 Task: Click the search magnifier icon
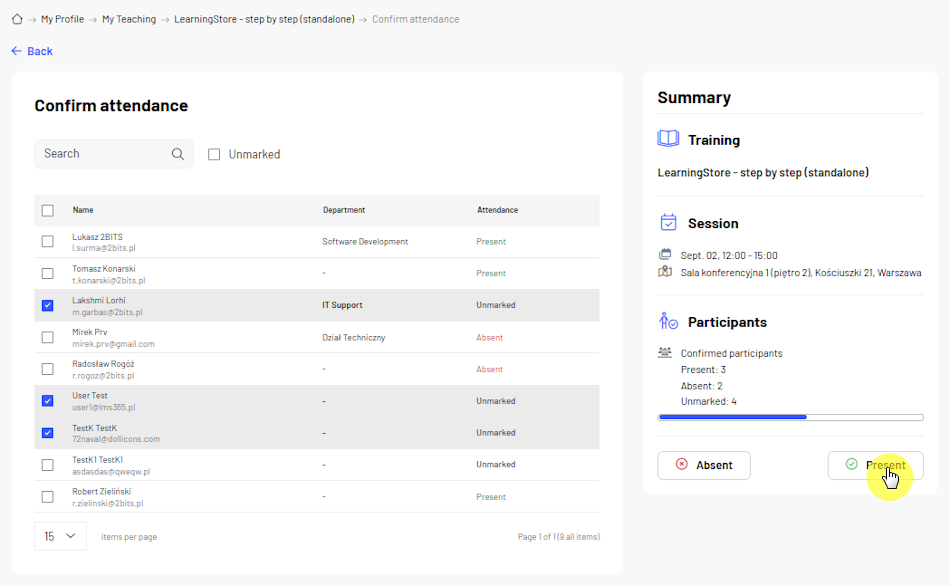(x=178, y=154)
